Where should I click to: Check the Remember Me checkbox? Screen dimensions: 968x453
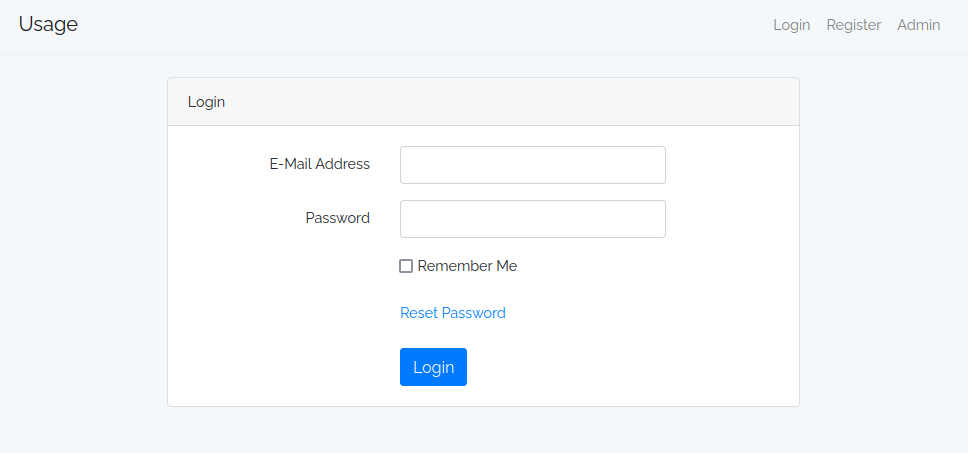(406, 266)
